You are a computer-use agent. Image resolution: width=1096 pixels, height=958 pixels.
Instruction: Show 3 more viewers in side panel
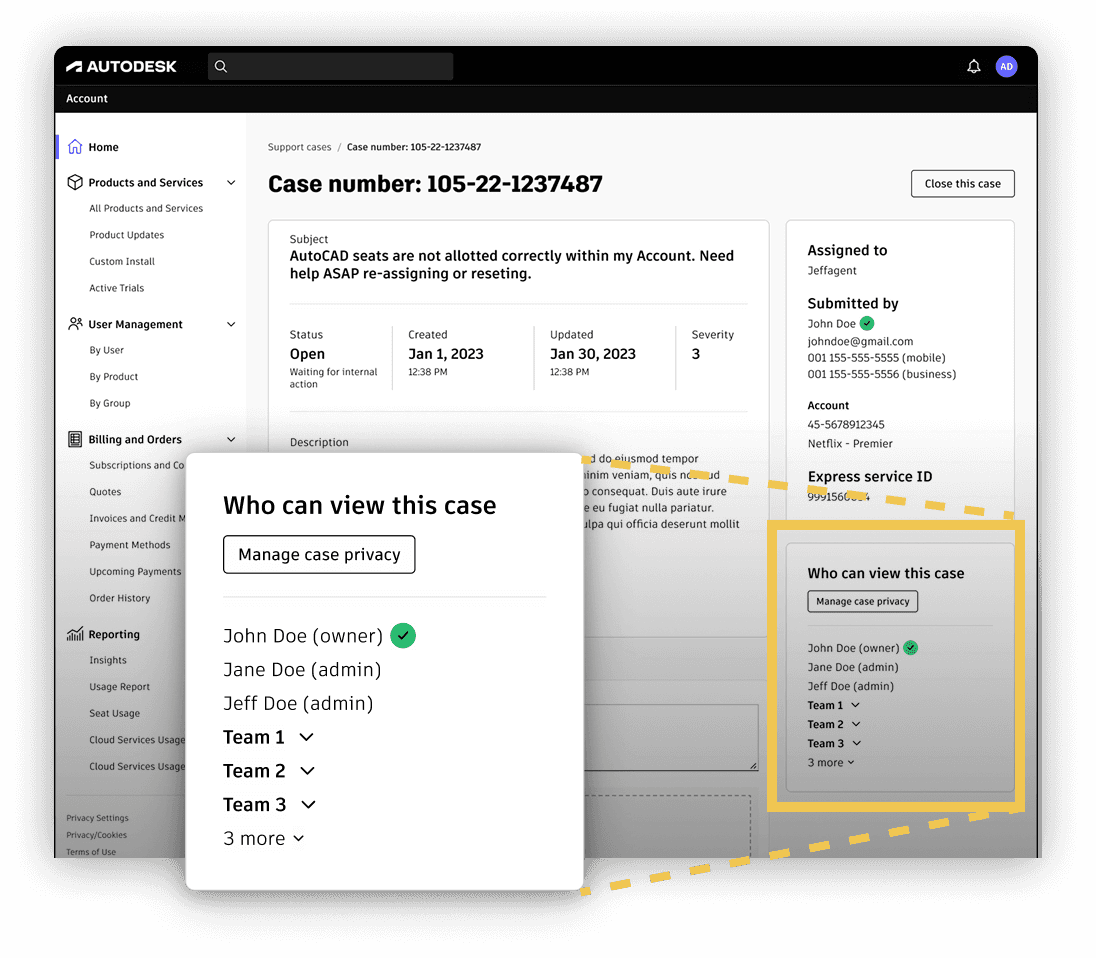click(x=831, y=762)
